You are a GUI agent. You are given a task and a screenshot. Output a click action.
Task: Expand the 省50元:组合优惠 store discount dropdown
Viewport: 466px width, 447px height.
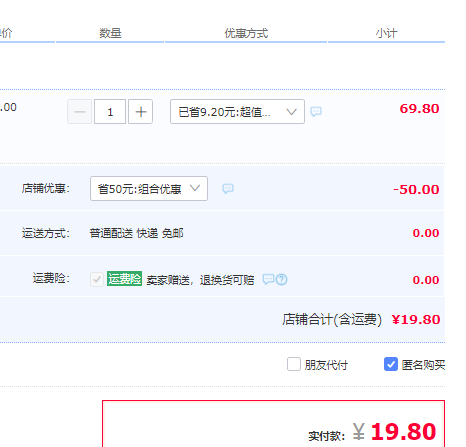149,189
